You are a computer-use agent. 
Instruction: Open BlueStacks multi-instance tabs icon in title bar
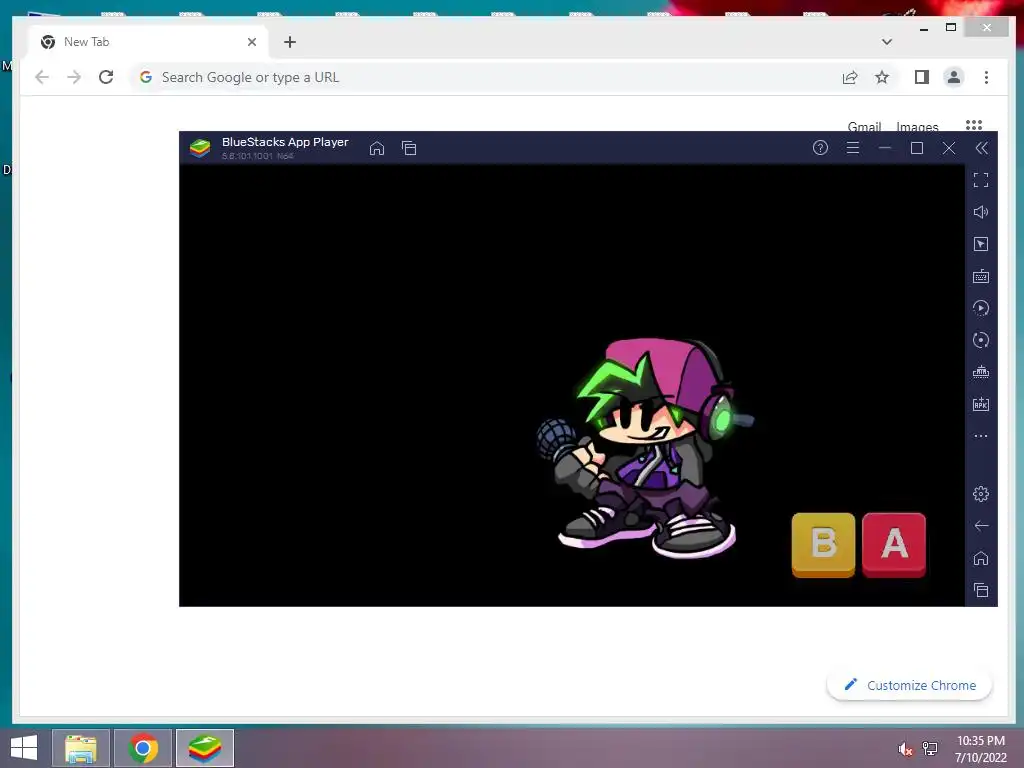(x=409, y=148)
